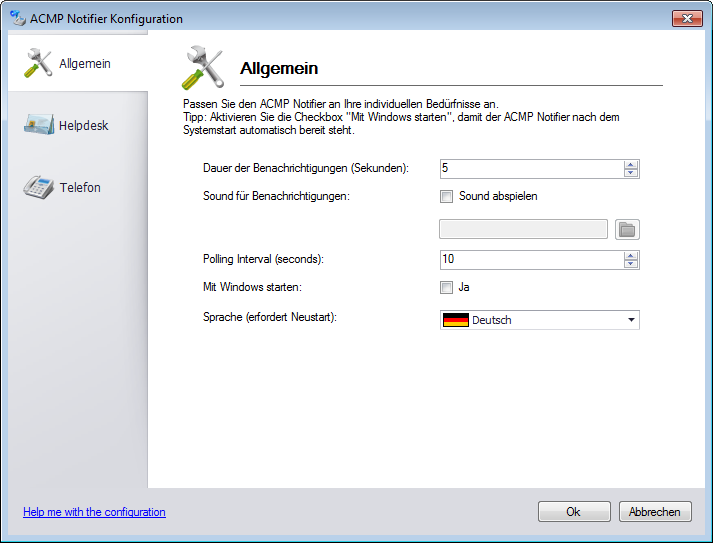The height and width of the screenshot is (543, 713).
Task: Click the Helpdesk sidebar icon
Action: [x=37, y=126]
